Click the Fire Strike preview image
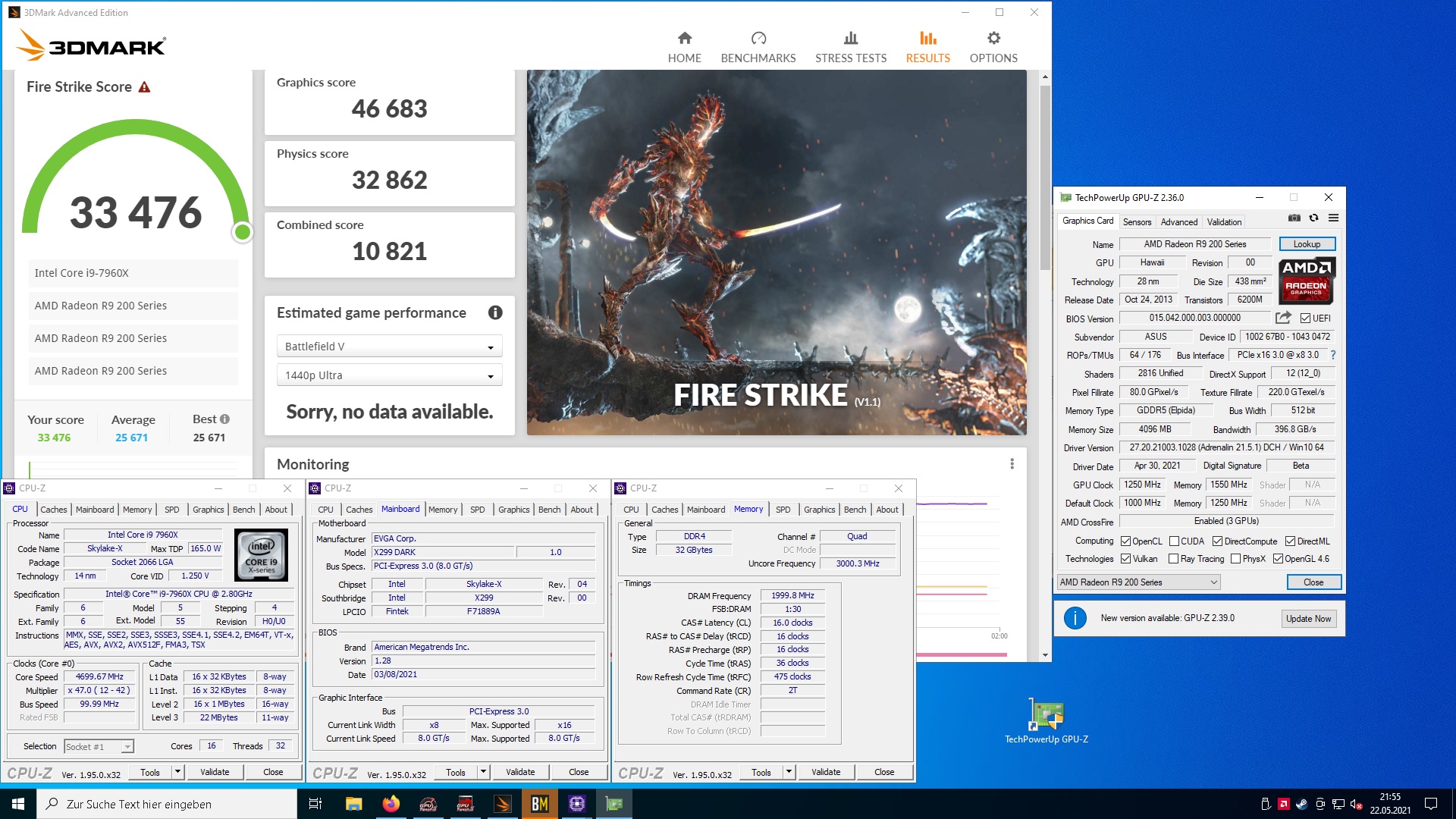 pos(777,253)
